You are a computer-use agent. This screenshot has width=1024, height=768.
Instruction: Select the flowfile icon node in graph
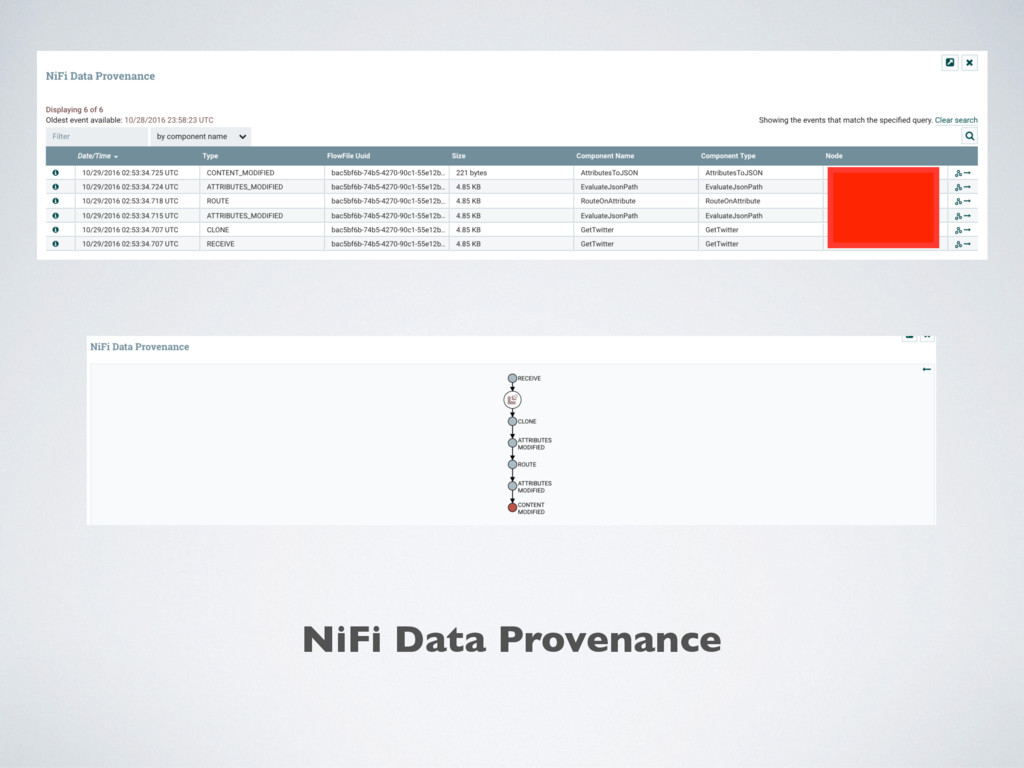point(513,400)
